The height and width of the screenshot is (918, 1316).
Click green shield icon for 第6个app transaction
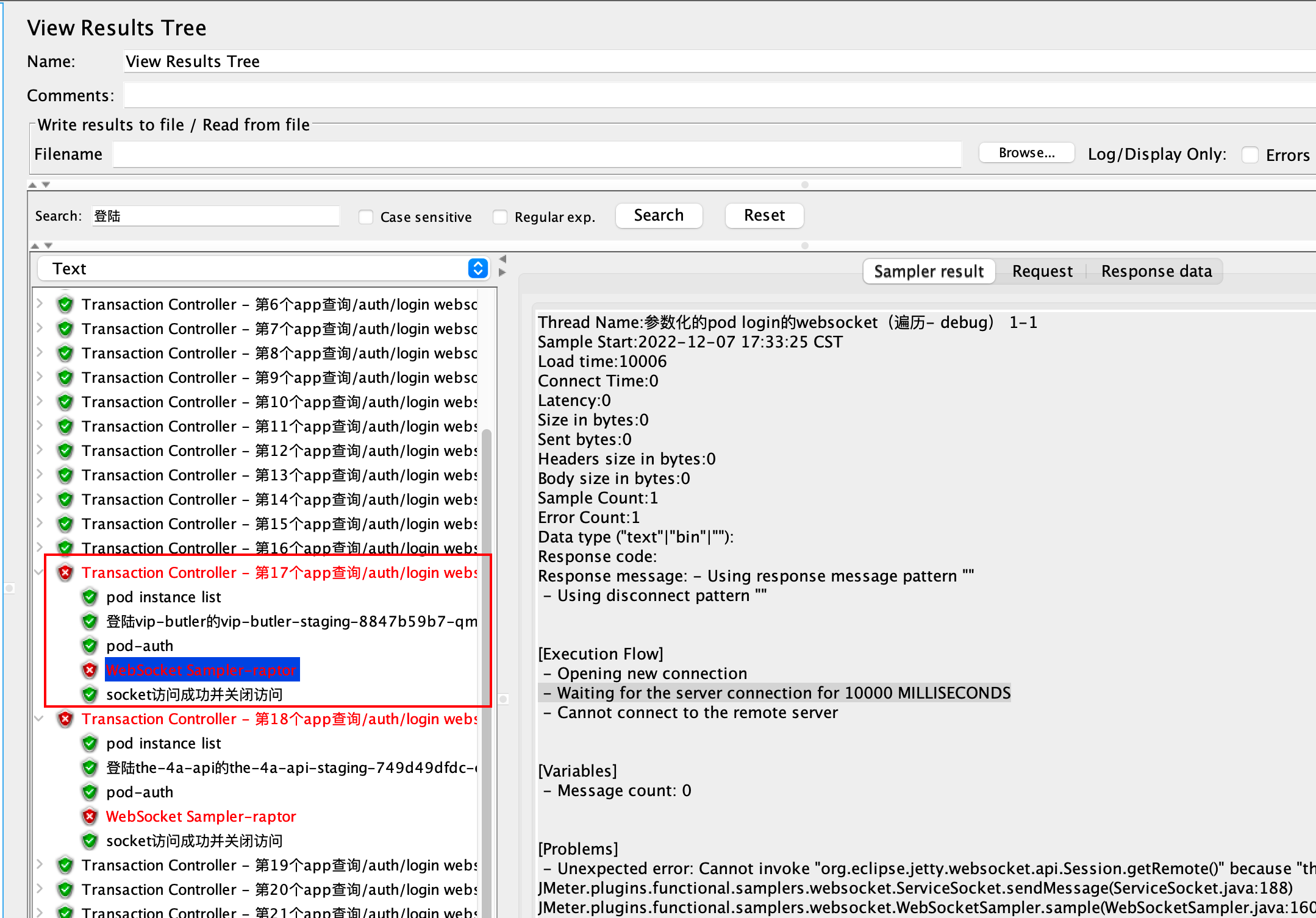65,304
